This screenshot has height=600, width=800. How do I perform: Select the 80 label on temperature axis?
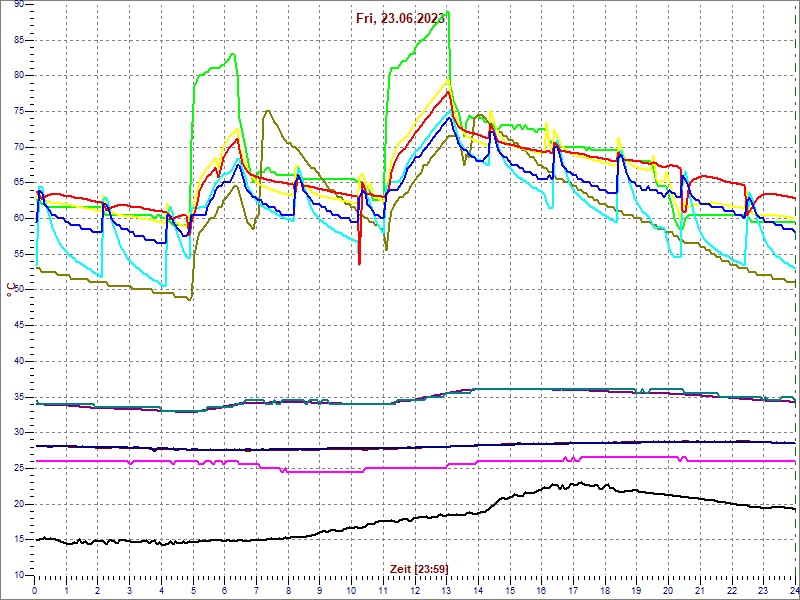click(19, 76)
